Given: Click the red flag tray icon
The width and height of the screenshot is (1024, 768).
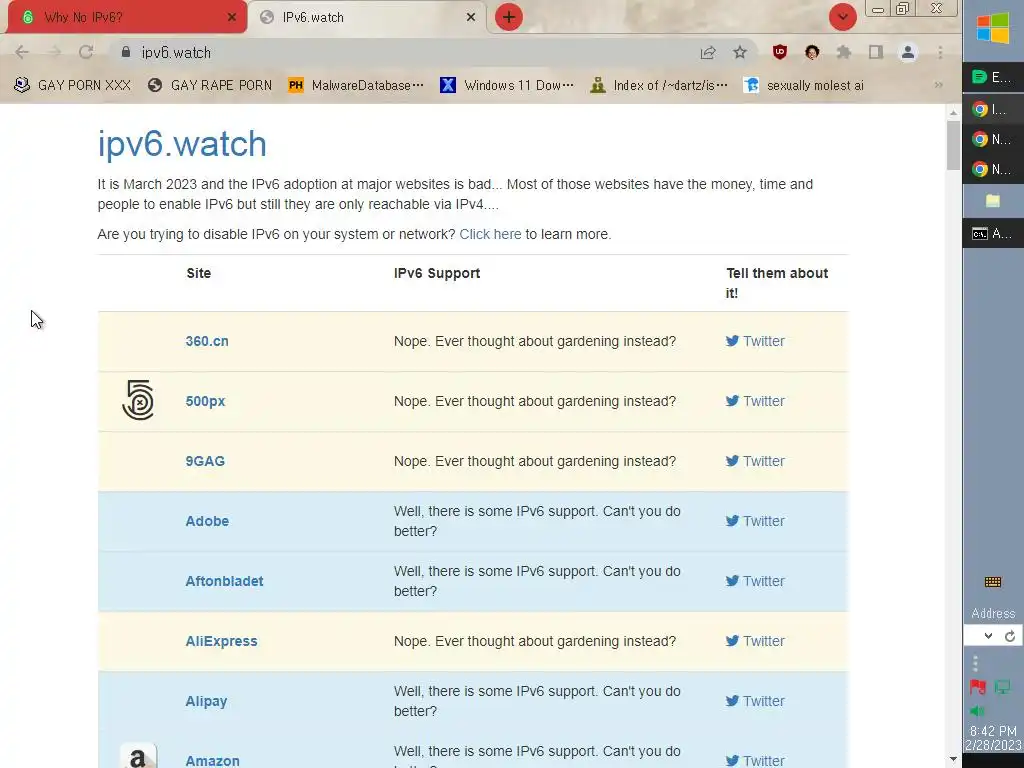Looking at the screenshot, I should point(978,687).
